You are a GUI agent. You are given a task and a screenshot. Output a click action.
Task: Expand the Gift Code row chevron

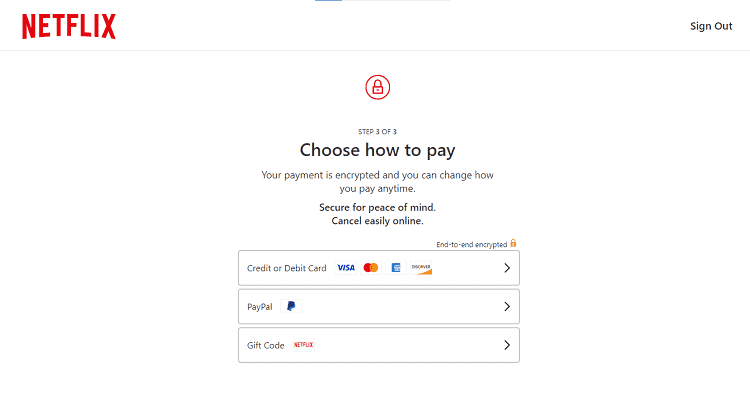tap(507, 345)
